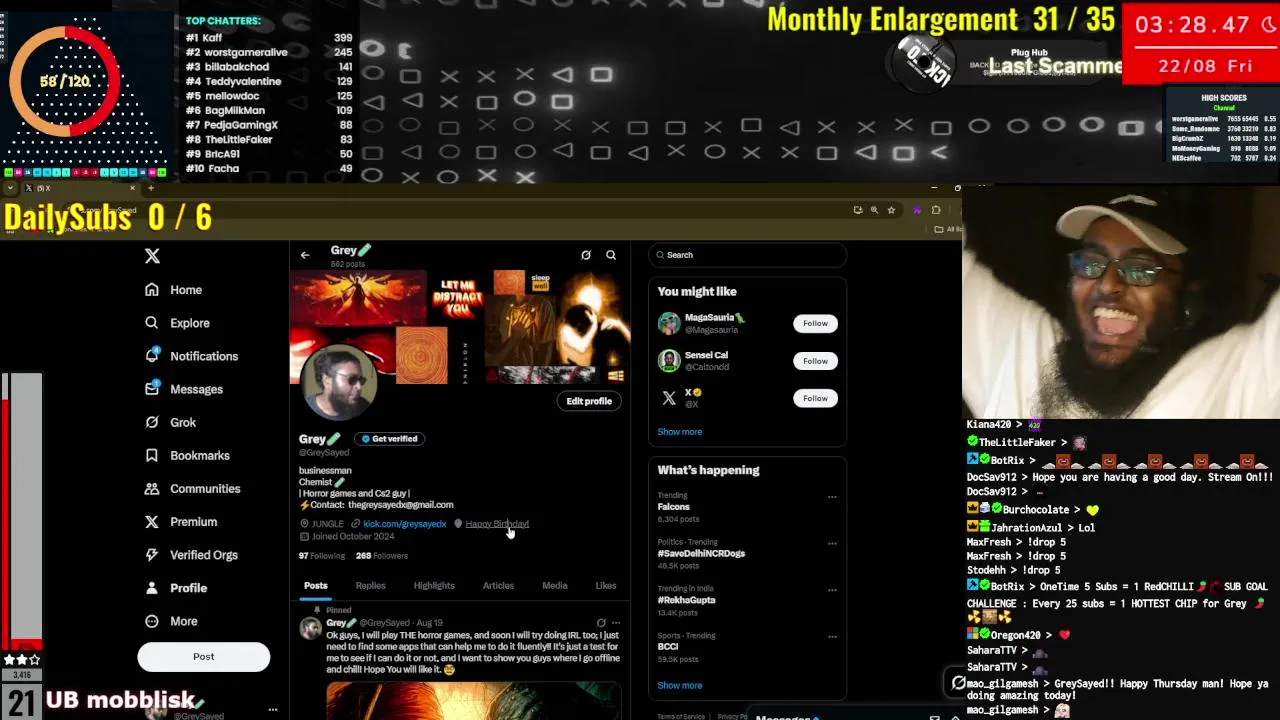Image resolution: width=1280 pixels, height=720 pixels.
Task: Open options for #RekhaGupta trend
Action: pyautogui.click(x=832, y=589)
